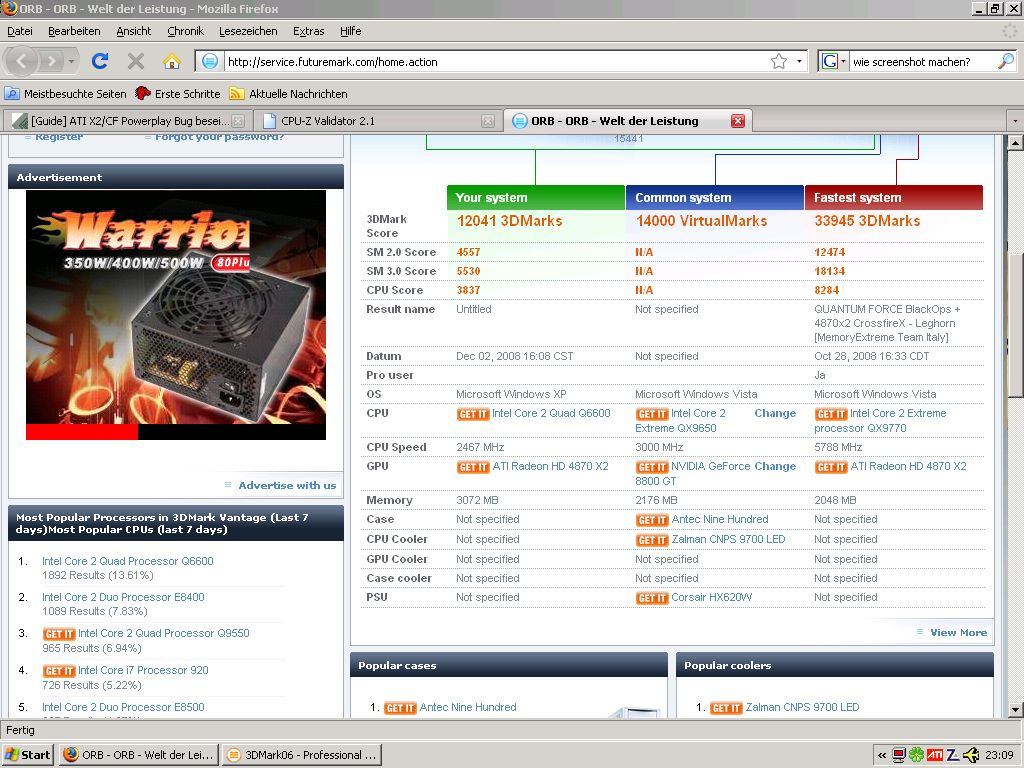
Task: Open Intel Core 2 Quad Processor Q6600 link
Action: pyautogui.click(x=128, y=561)
